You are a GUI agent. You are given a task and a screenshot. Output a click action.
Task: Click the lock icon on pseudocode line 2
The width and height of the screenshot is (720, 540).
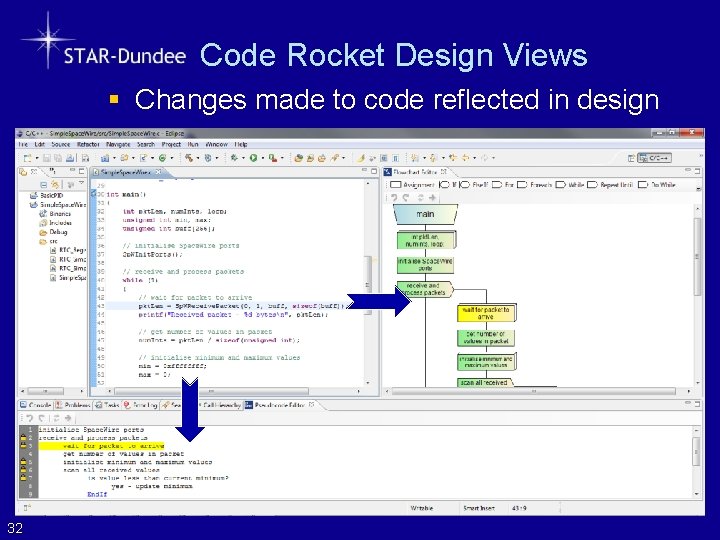[x=23, y=438]
